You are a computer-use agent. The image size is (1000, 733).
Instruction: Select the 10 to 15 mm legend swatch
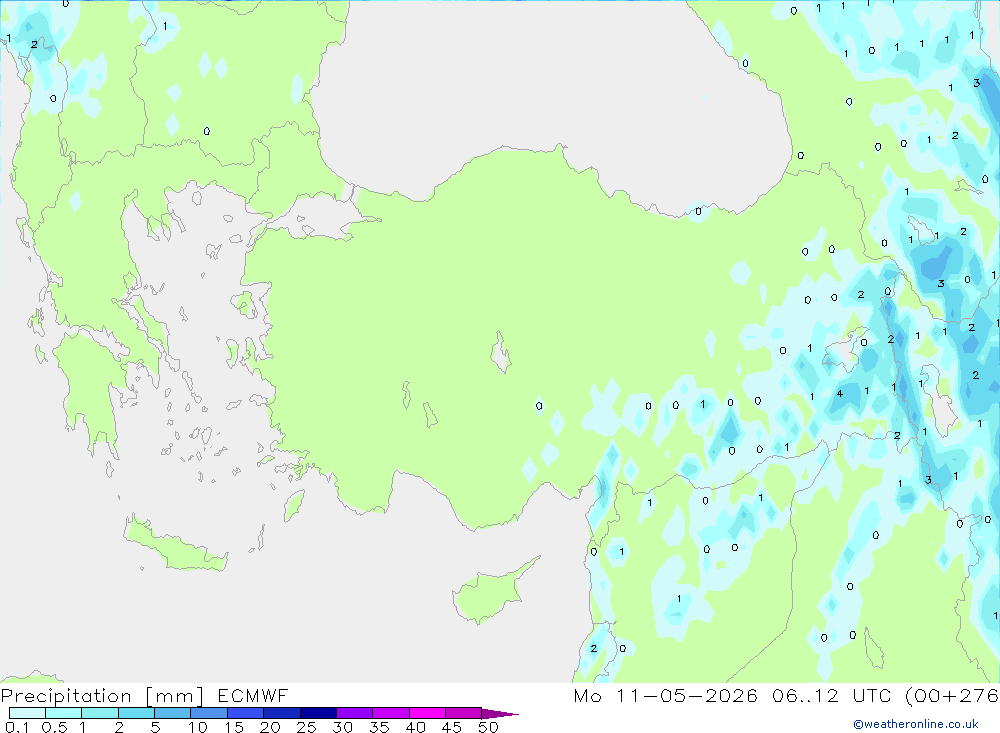(x=209, y=713)
